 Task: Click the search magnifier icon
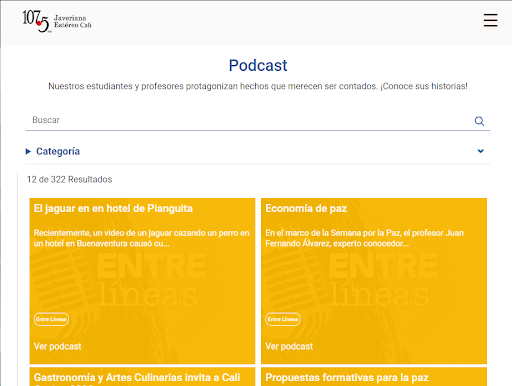(x=479, y=121)
